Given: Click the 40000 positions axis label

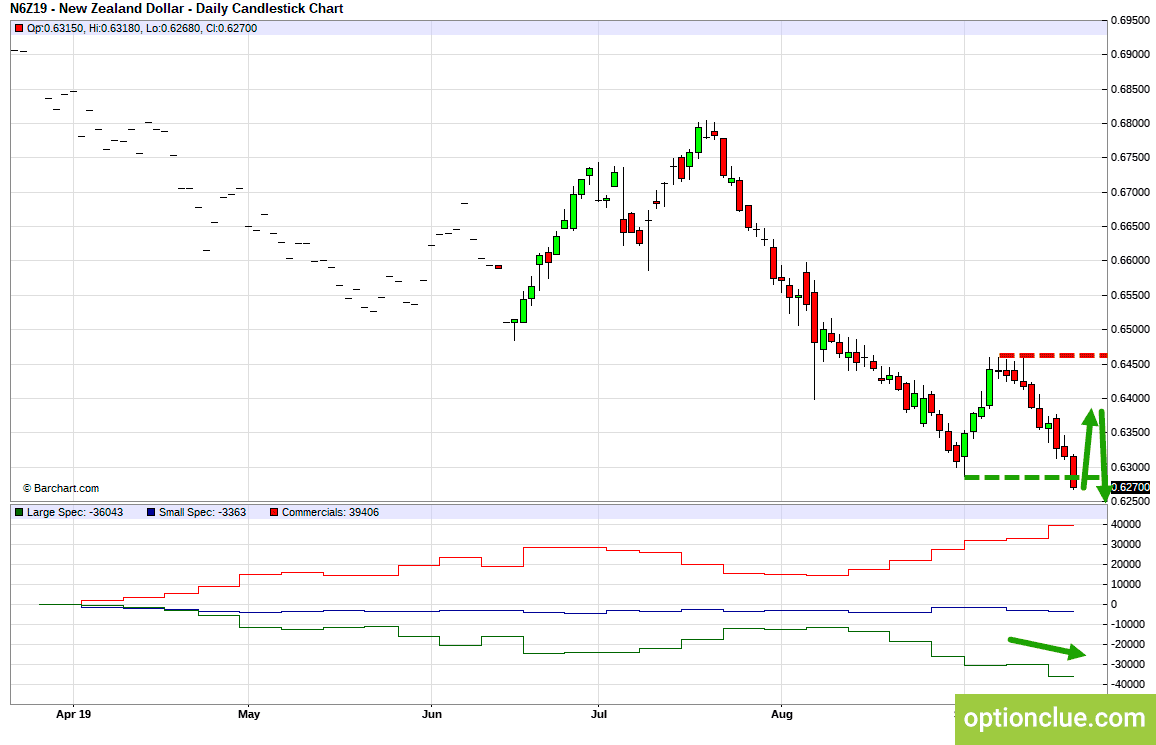Looking at the screenshot, I should tap(1124, 525).
